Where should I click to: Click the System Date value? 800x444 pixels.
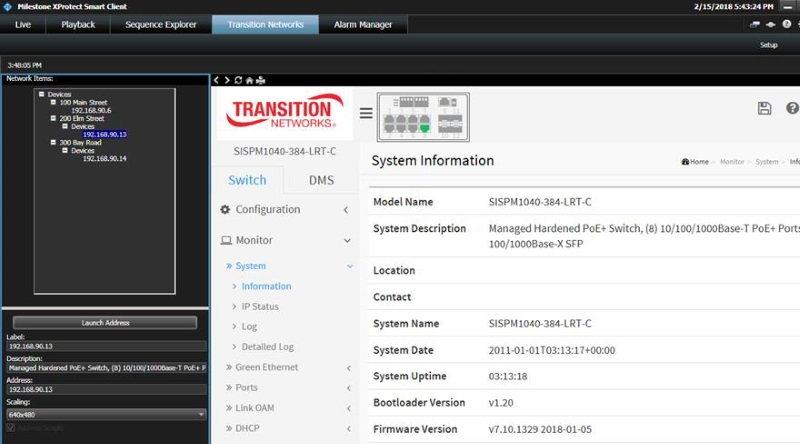pyautogui.click(x=552, y=350)
